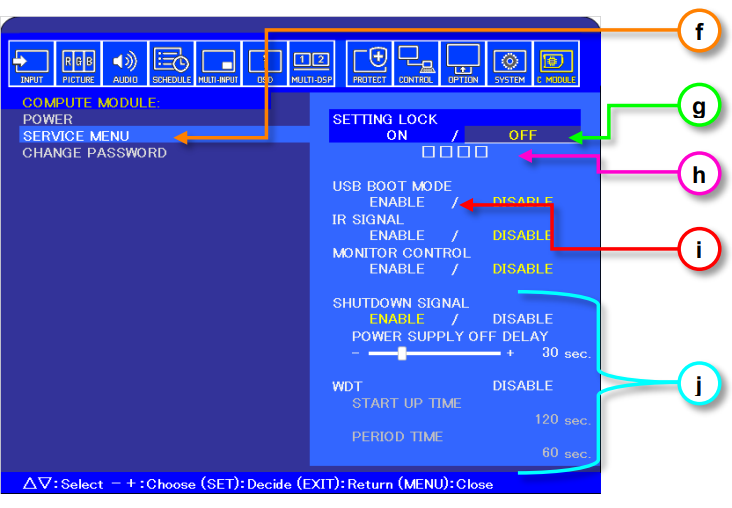732x508 pixels.
Task: Open the C MODULE icon
Action: pos(557,64)
